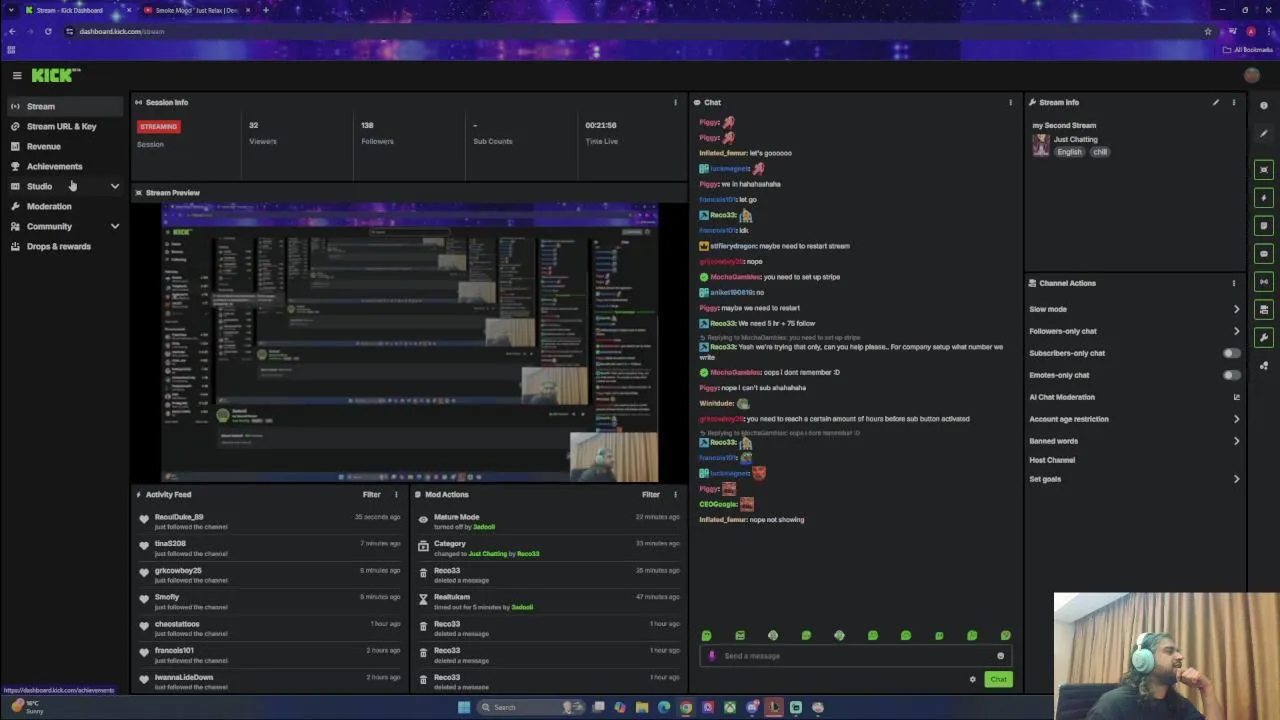The image size is (1280, 720).
Task: Collapse the Stream Preview panel
Action: point(138,193)
